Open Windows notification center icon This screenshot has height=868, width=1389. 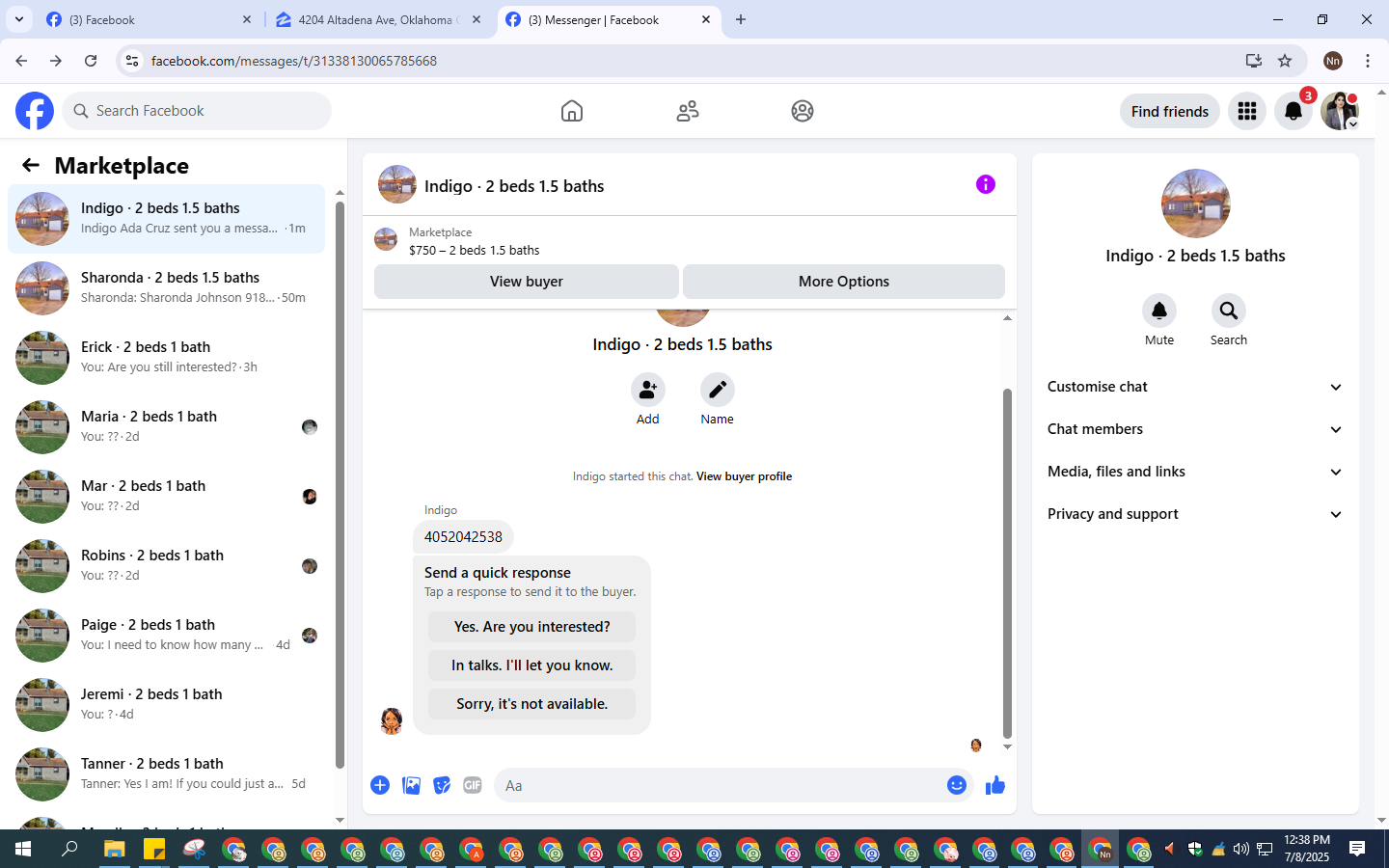tap(1357, 849)
